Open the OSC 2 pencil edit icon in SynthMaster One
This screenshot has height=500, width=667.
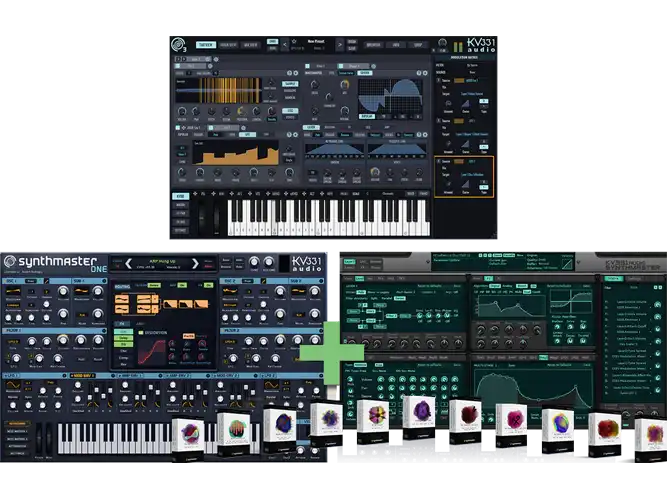tap(264, 281)
